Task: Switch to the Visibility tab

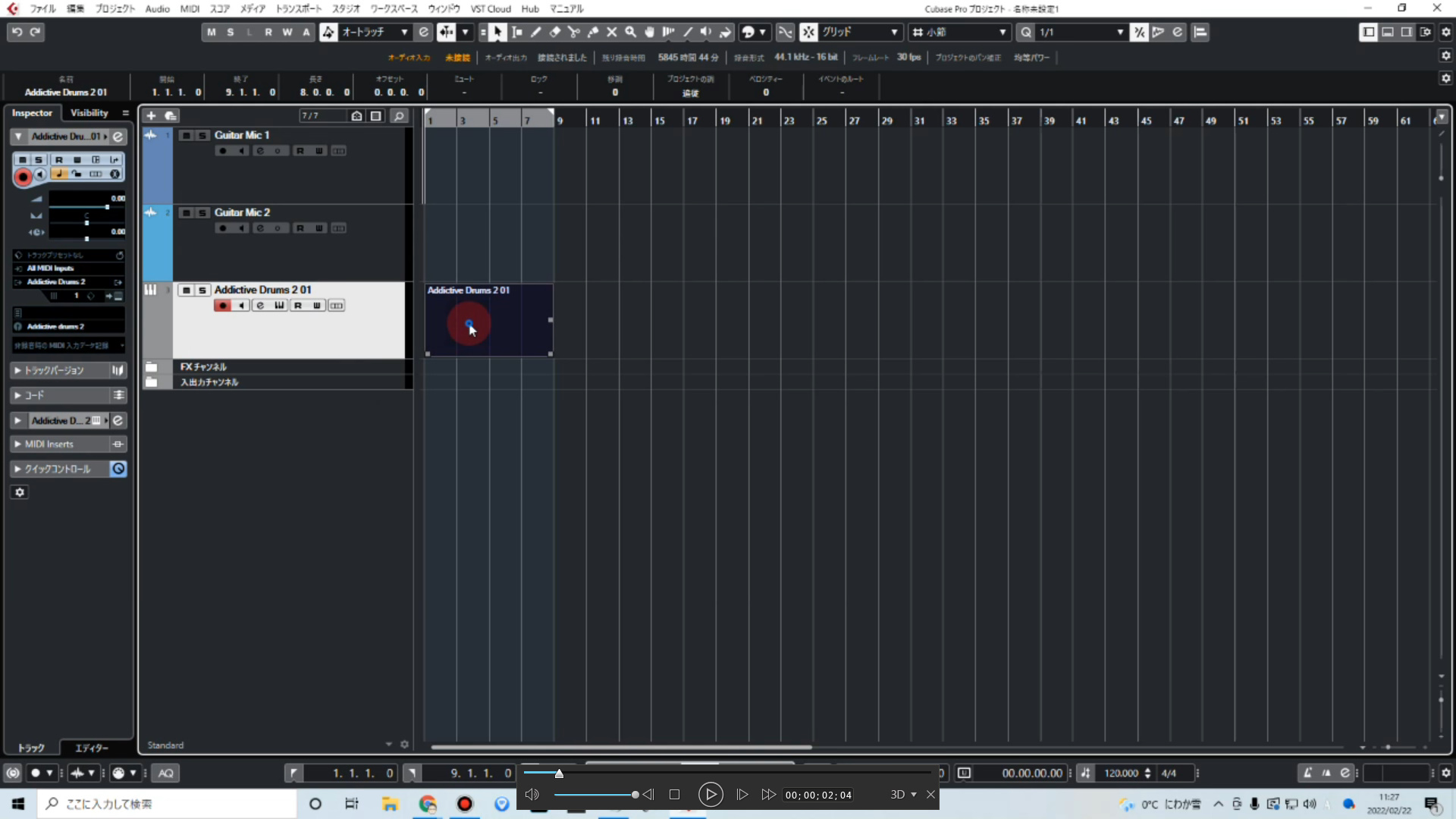Action: point(89,113)
